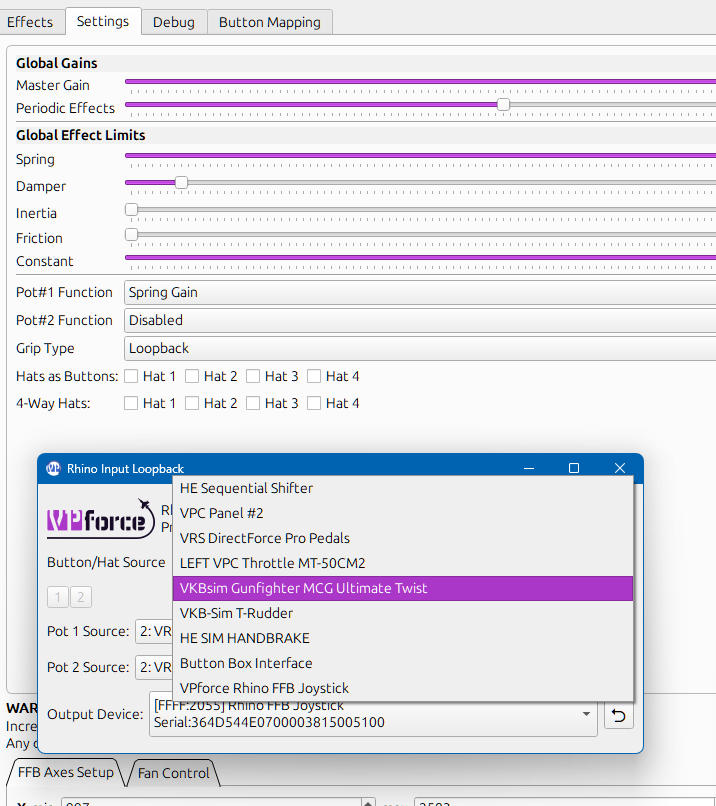This screenshot has width=716, height=806.
Task: Click the VPforce logo in Loopback window
Action: click(x=100, y=519)
